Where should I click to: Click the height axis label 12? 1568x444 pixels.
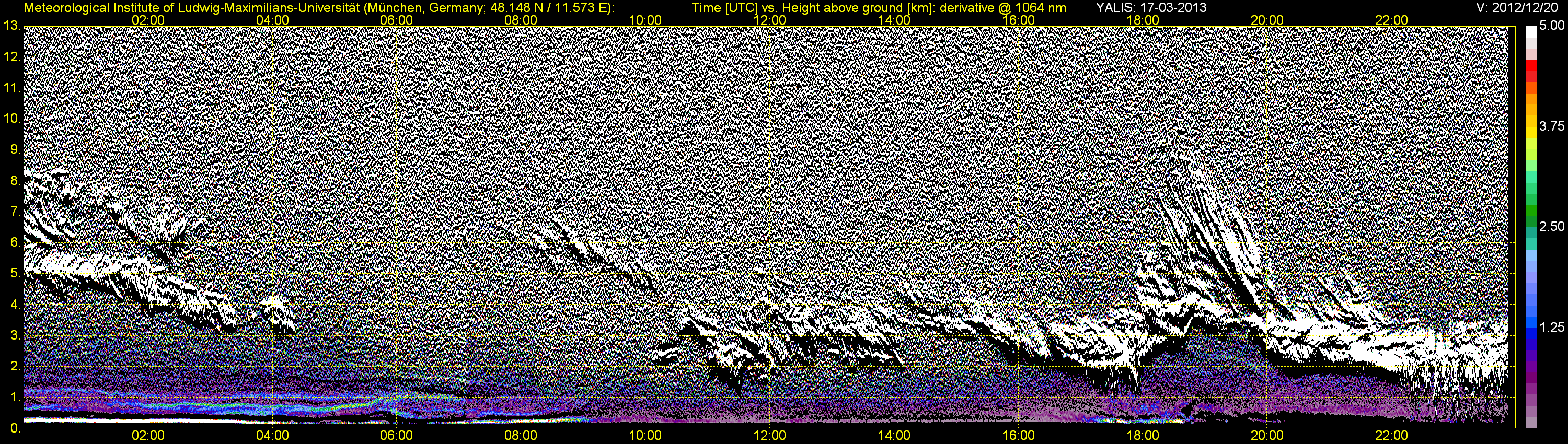11,57
